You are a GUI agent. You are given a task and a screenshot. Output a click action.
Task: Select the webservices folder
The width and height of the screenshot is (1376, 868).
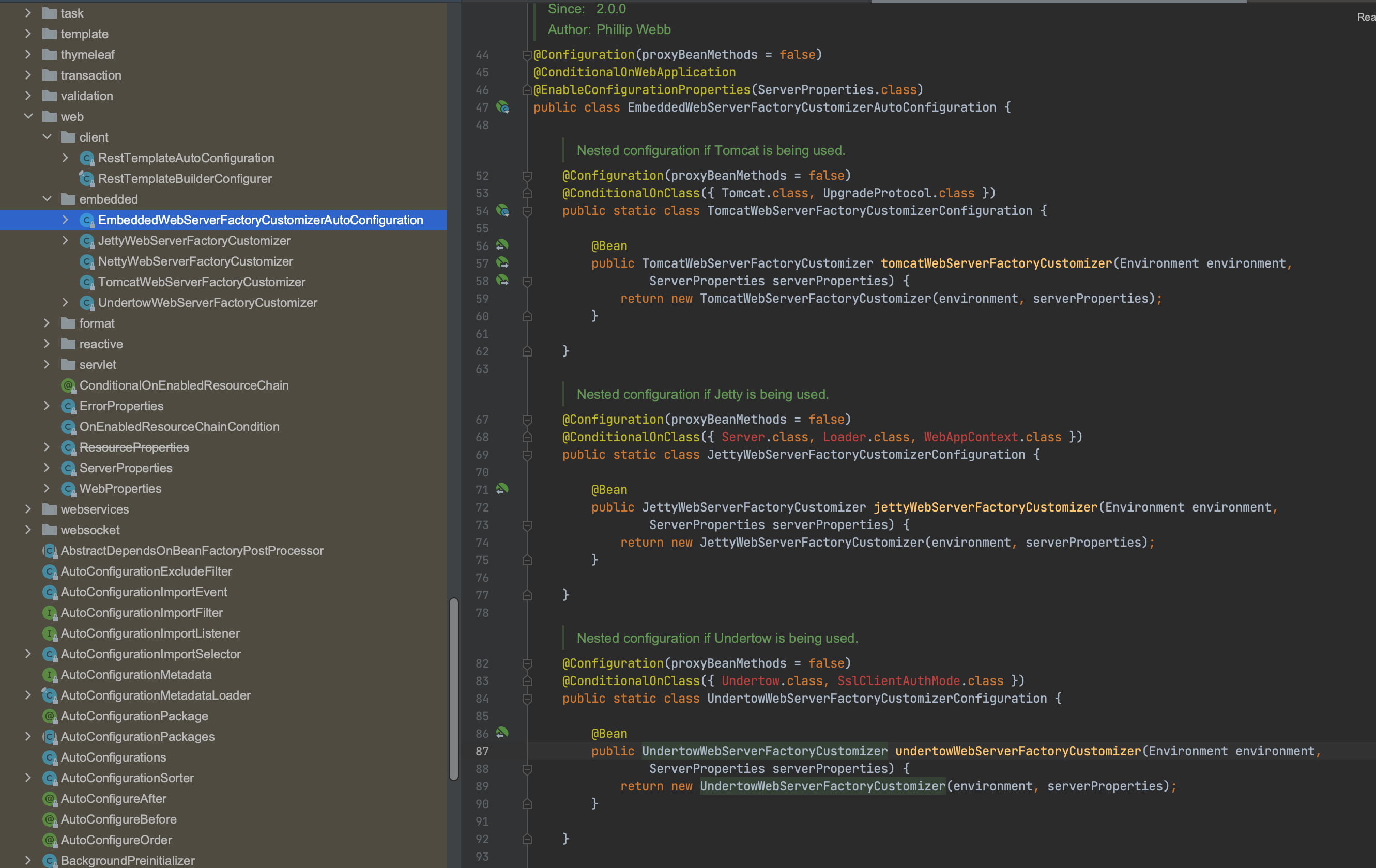[95, 509]
